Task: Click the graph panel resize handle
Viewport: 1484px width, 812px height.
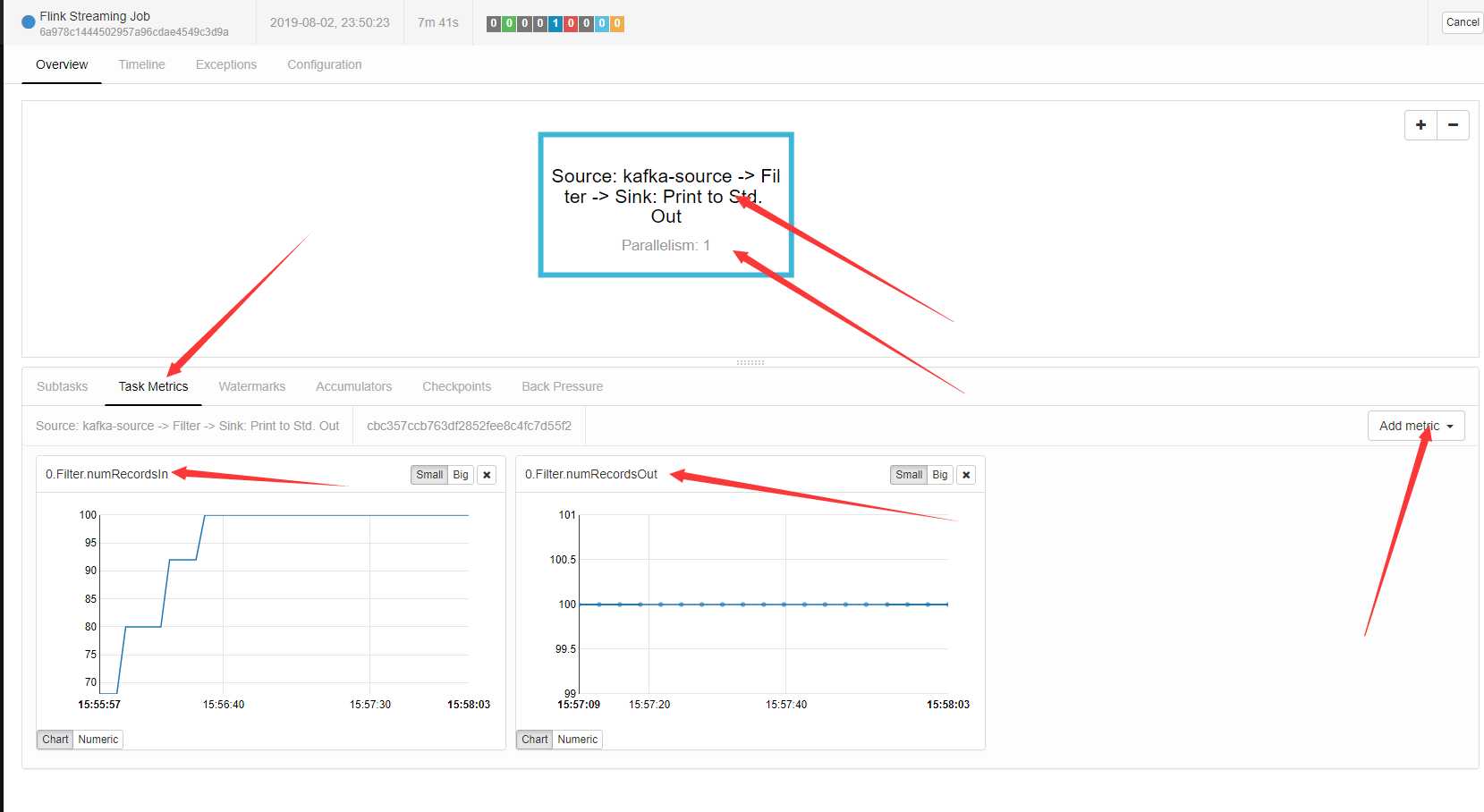Action: tap(750, 362)
